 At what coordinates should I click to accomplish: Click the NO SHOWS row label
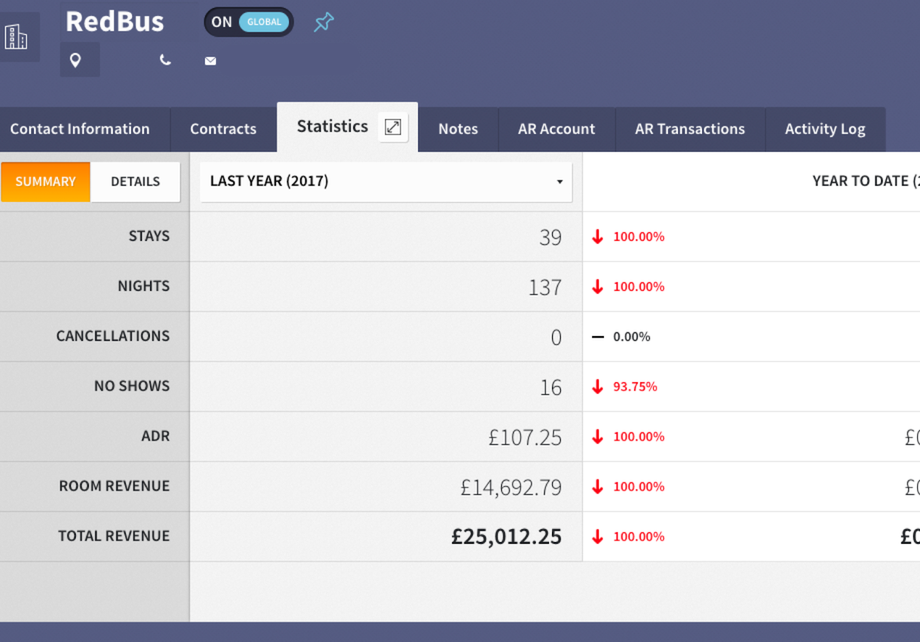pyautogui.click(x=132, y=386)
